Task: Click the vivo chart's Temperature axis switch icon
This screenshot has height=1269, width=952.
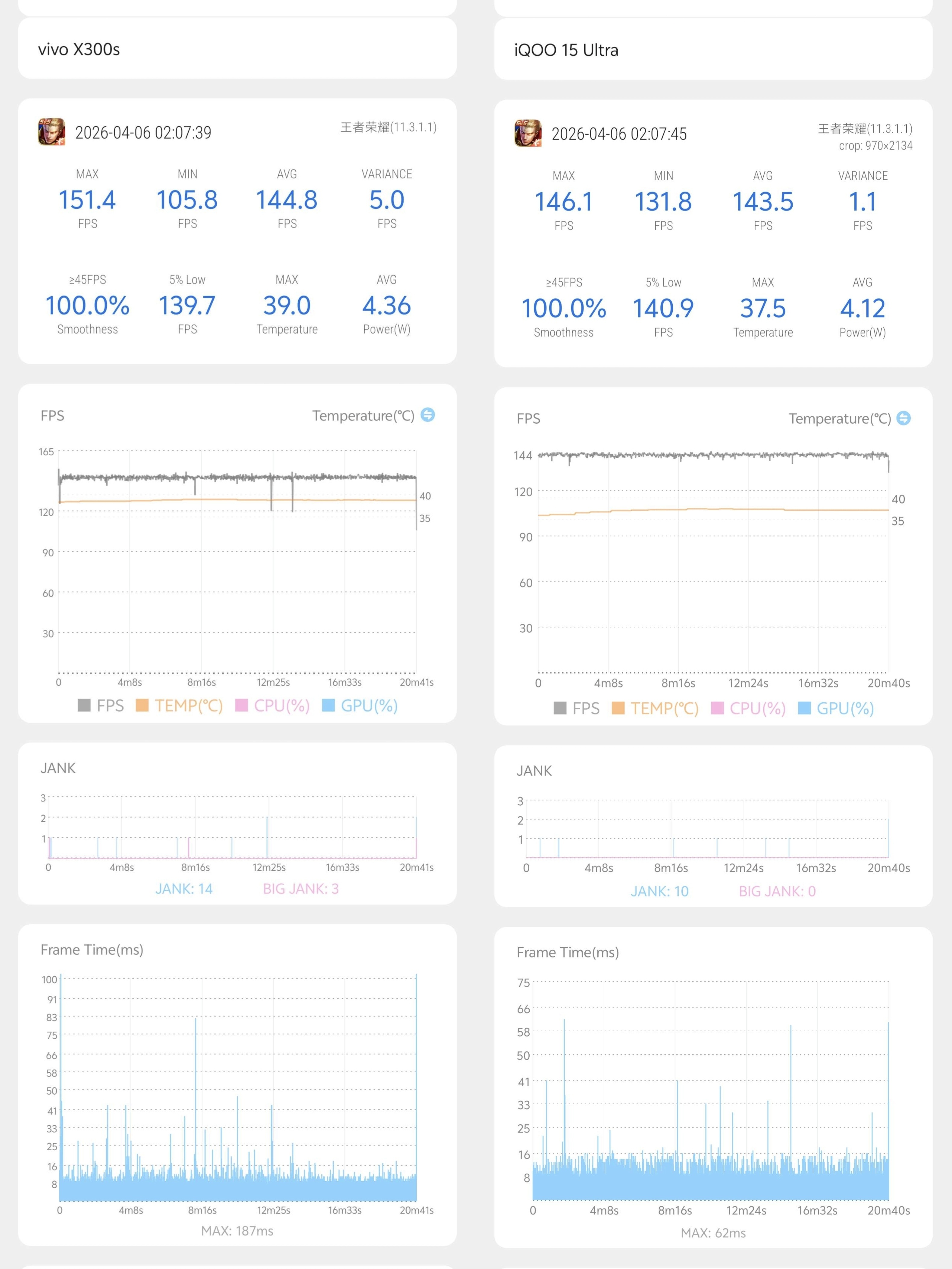Action: [x=428, y=415]
